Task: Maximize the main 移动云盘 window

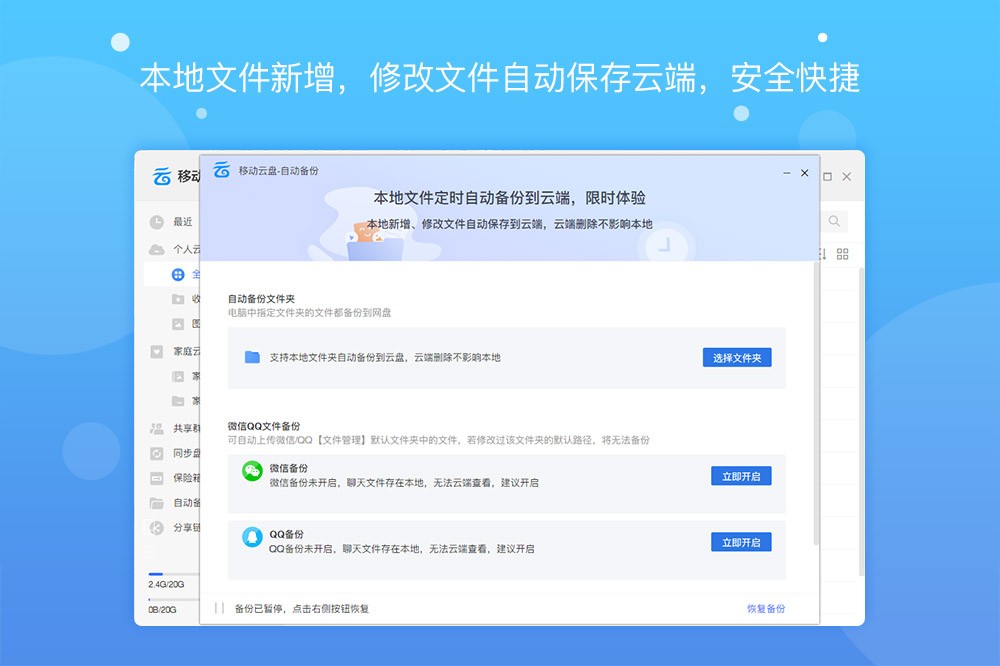Action: [x=827, y=177]
